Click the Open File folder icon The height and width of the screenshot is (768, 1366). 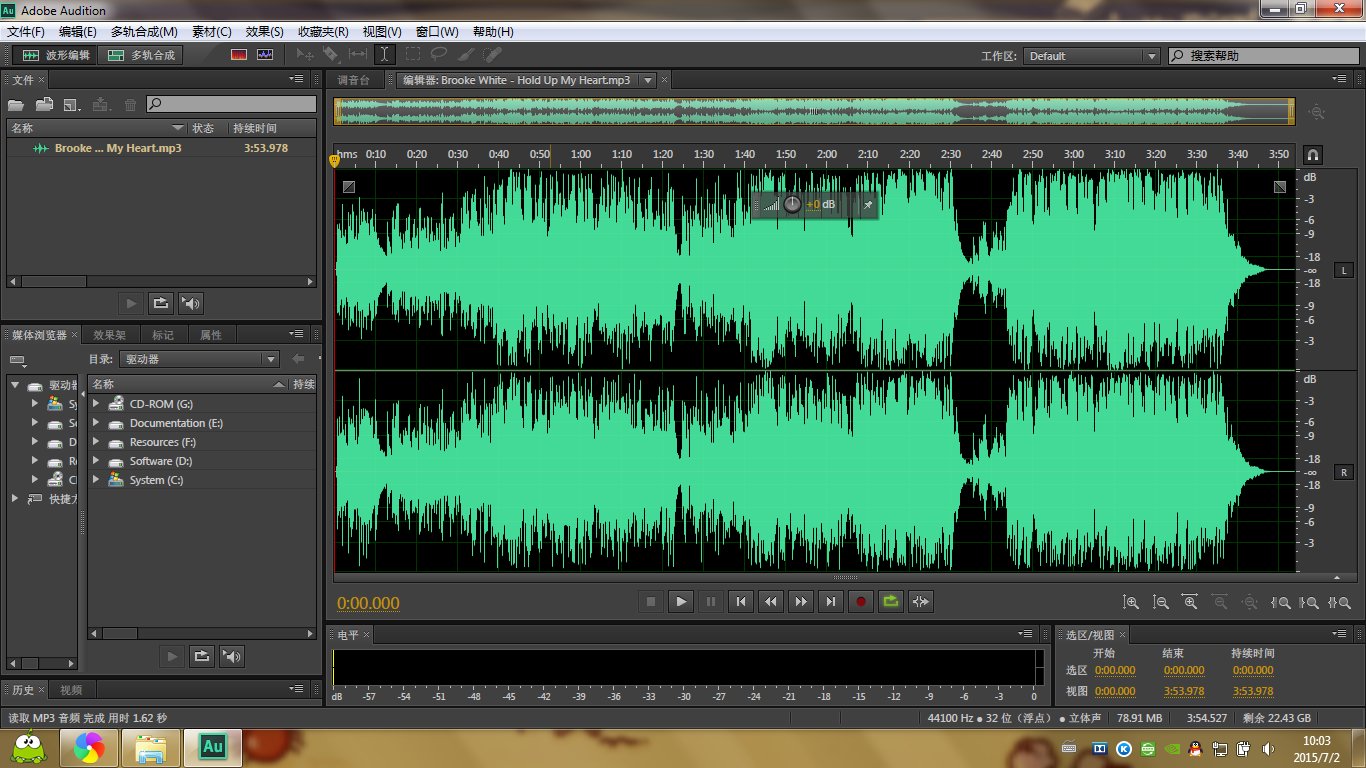click(15, 104)
